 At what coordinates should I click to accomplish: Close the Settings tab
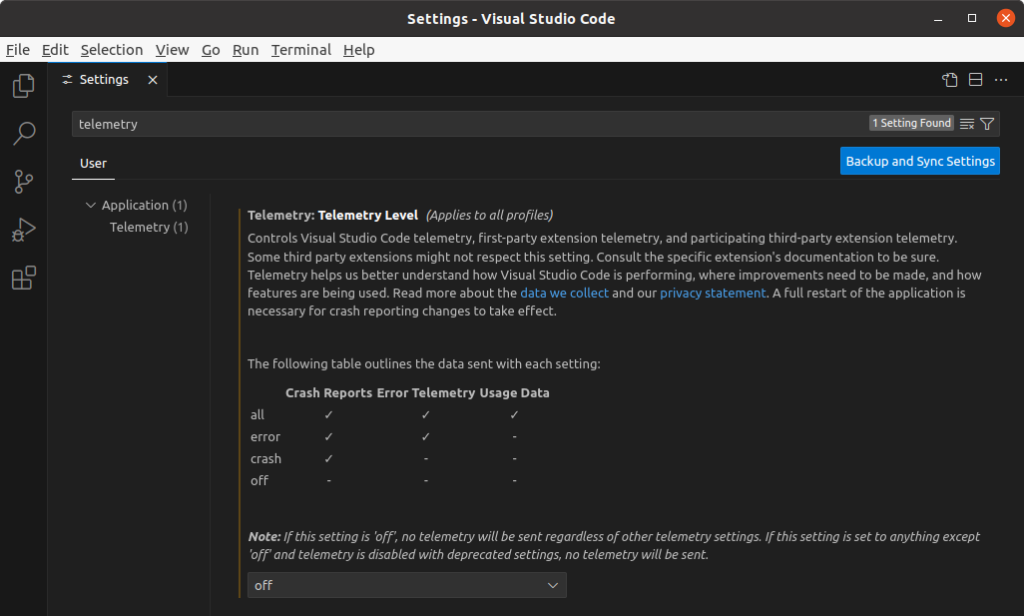click(153, 80)
